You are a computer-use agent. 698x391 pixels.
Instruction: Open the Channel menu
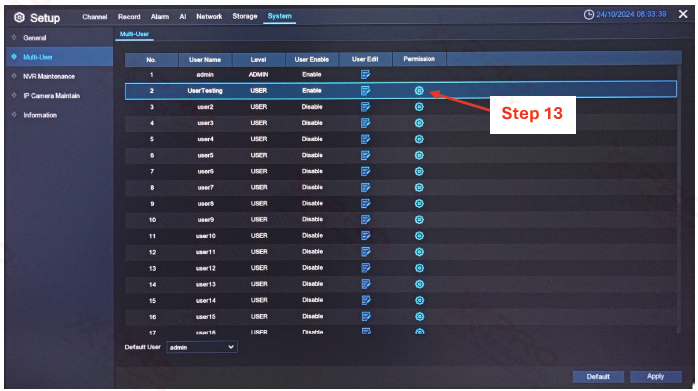[x=94, y=17]
